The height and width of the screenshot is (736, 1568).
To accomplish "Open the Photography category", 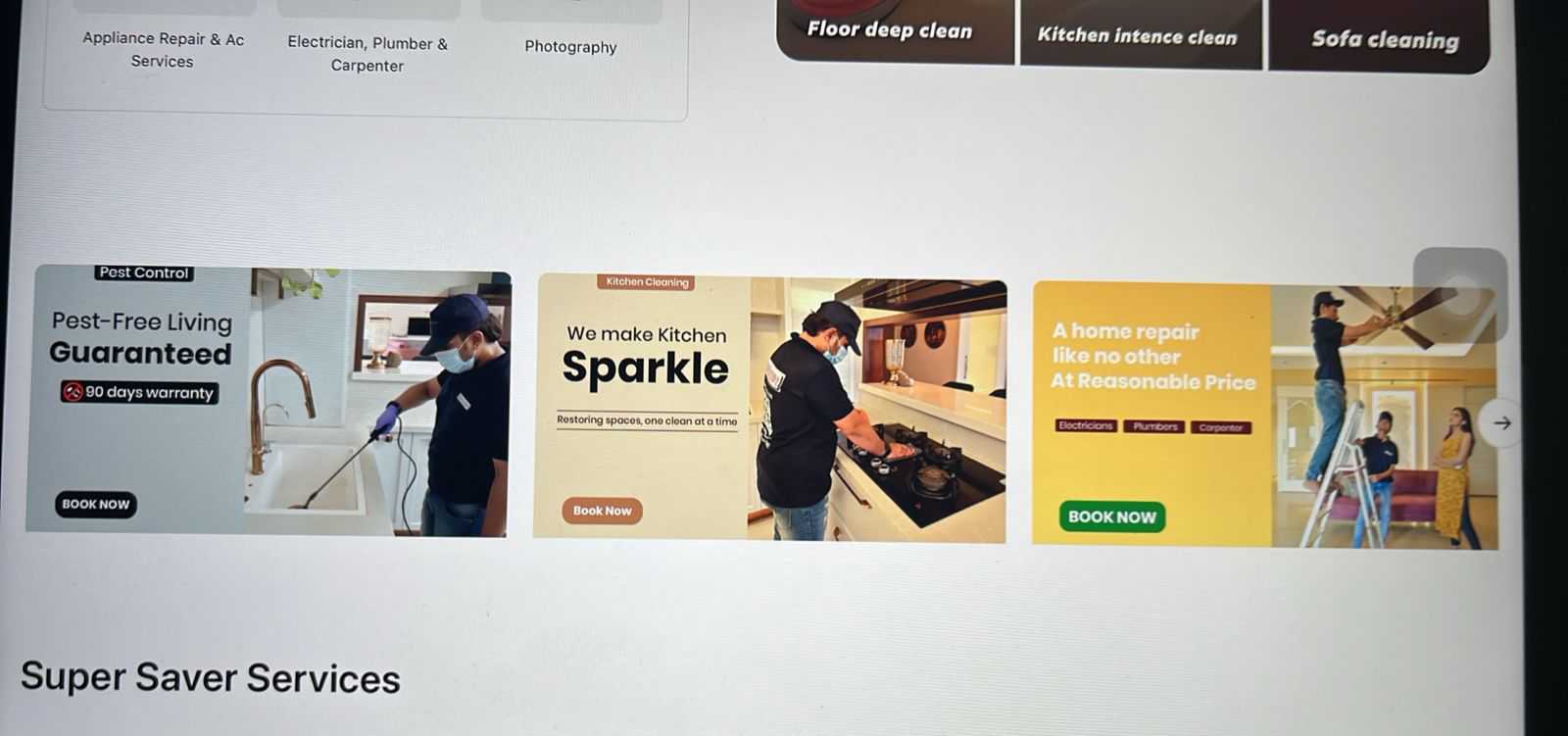I will 570,46.
